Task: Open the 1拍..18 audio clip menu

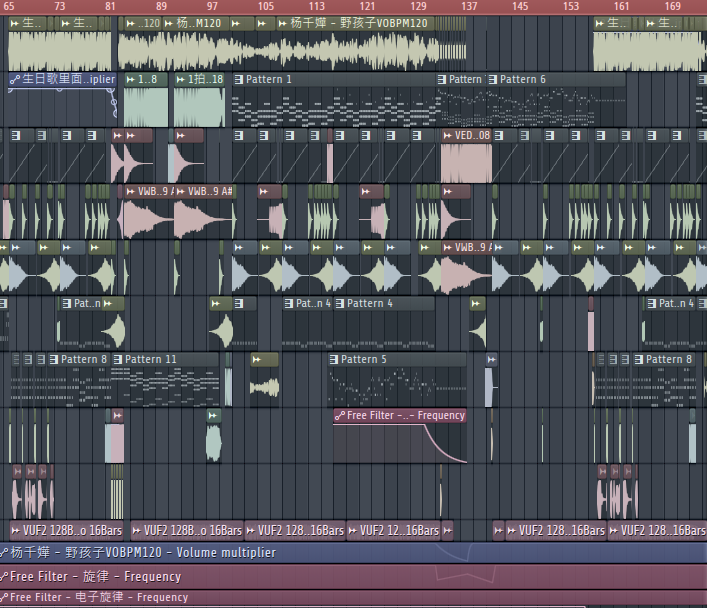Action: click(181, 80)
